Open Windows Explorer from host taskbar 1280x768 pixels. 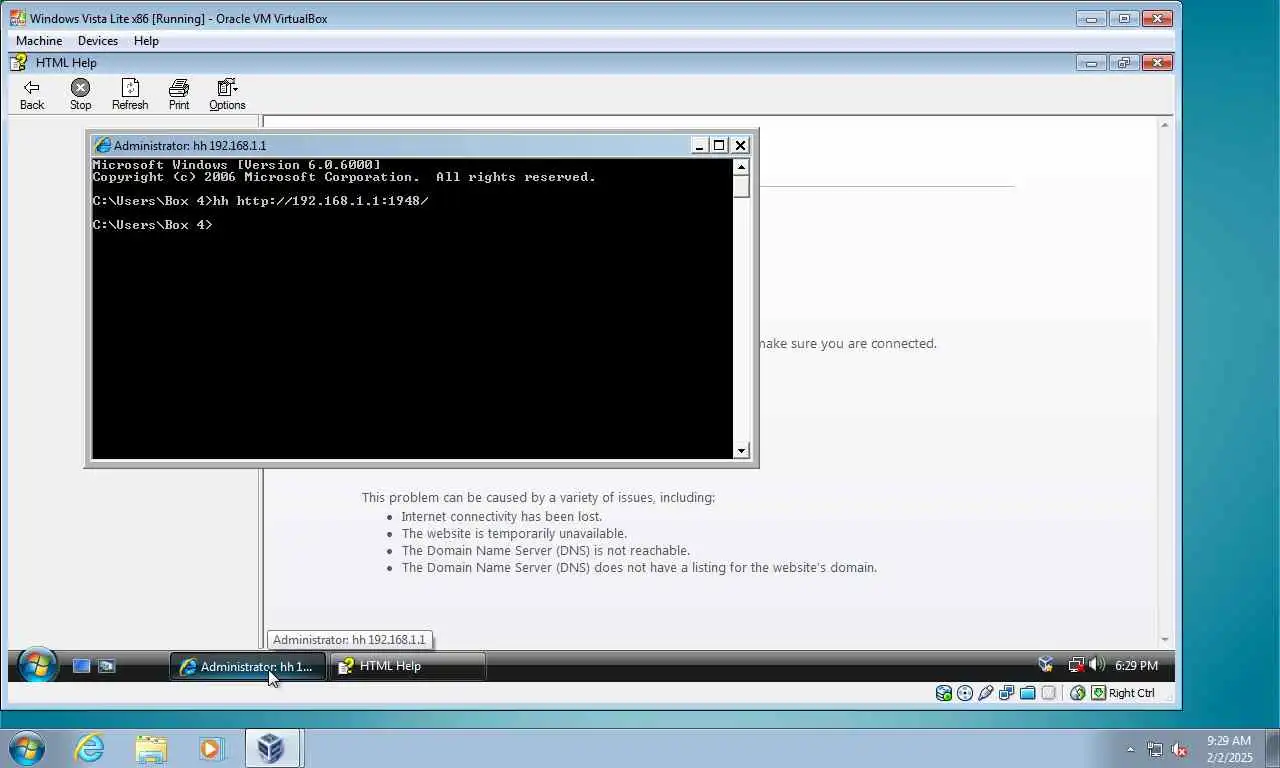click(151, 748)
